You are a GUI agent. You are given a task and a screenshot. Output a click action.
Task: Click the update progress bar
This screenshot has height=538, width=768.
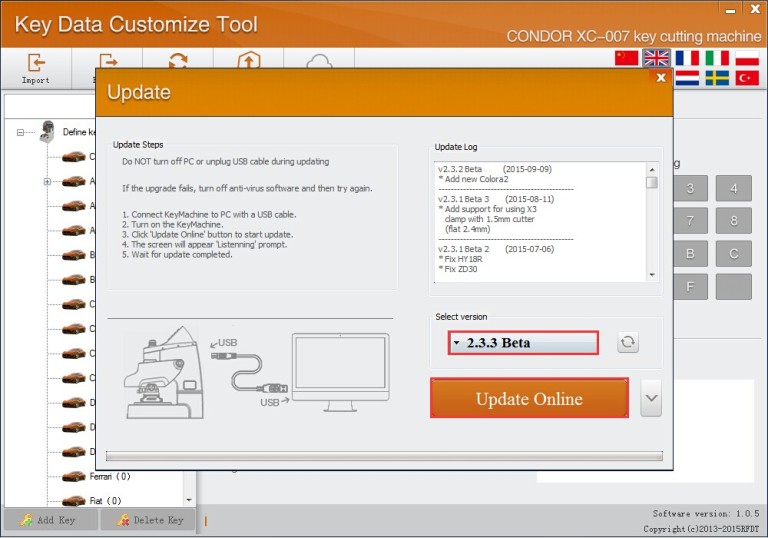[384, 456]
